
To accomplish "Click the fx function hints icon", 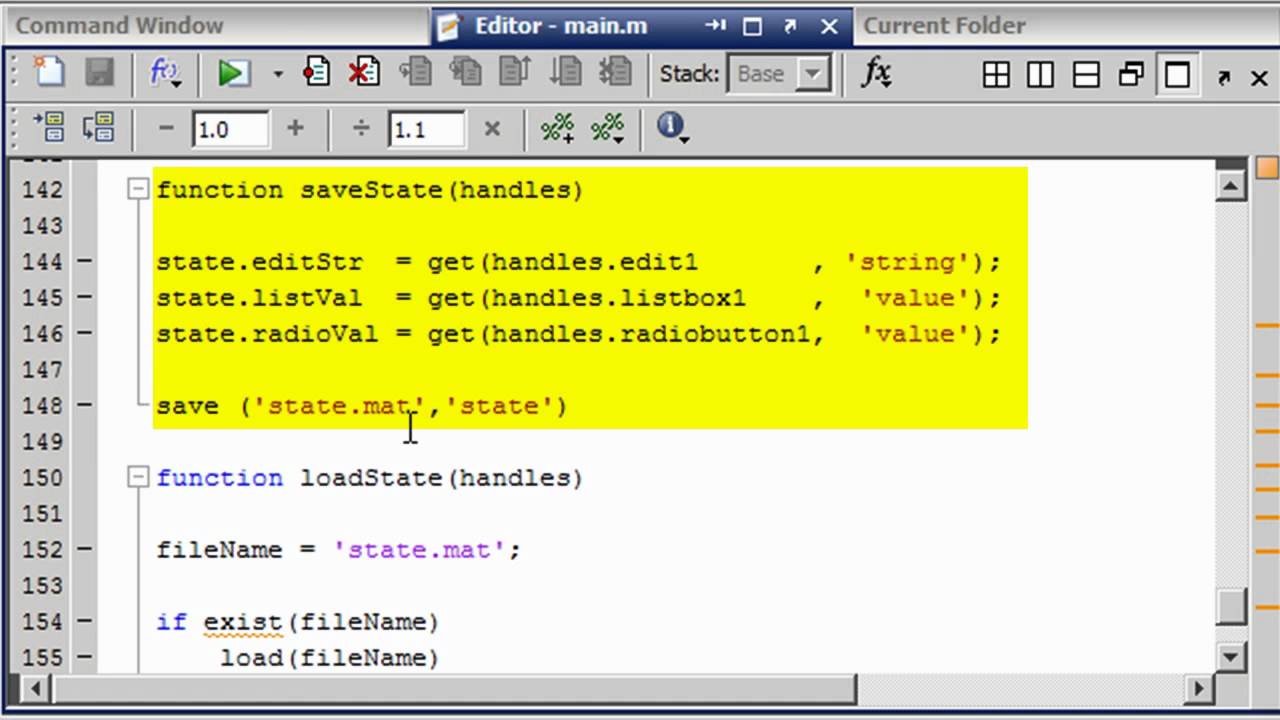I will pyautogui.click(x=877, y=73).
